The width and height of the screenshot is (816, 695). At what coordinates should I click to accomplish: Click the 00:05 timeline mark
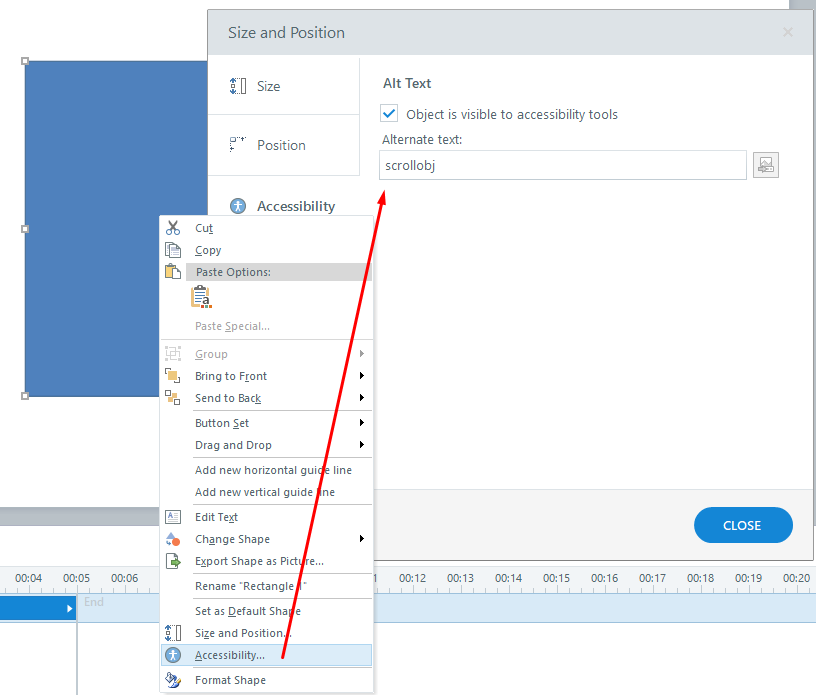pos(76,578)
